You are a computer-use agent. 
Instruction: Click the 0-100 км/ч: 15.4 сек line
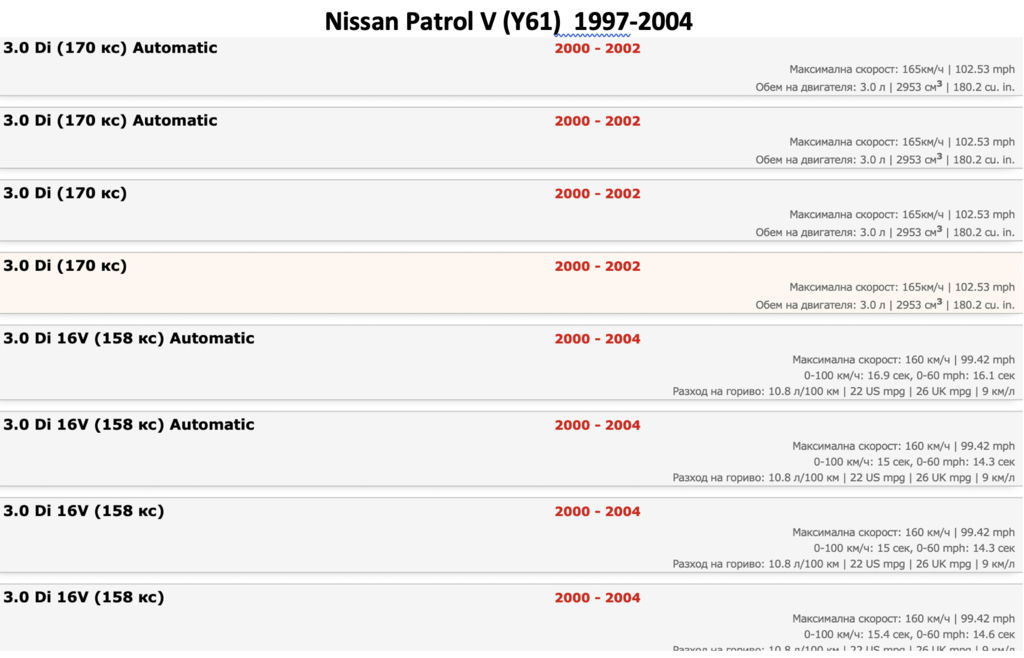click(x=909, y=634)
